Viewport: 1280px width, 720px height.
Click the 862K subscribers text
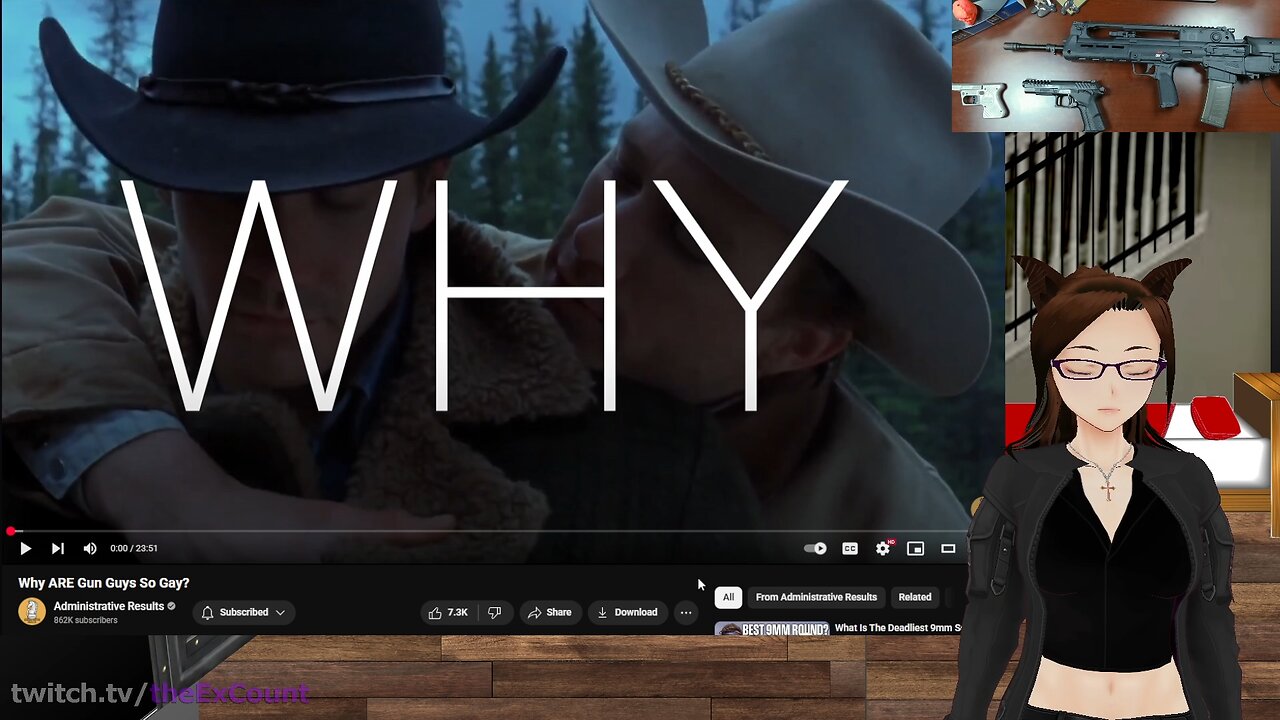point(85,620)
